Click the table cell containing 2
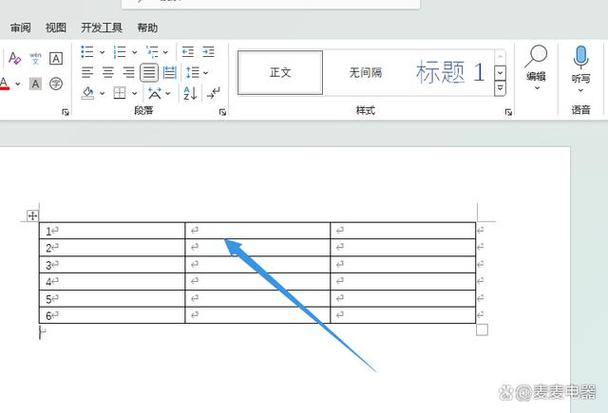608x413 pixels. coord(112,247)
